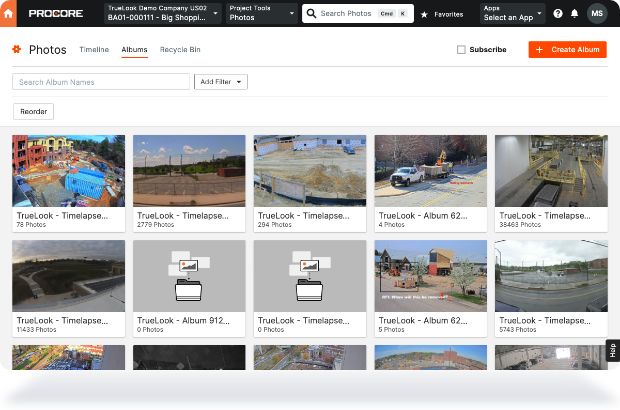Select the Albums tab
The height and width of the screenshot is (410, 620).
click(x=134, y=49)
